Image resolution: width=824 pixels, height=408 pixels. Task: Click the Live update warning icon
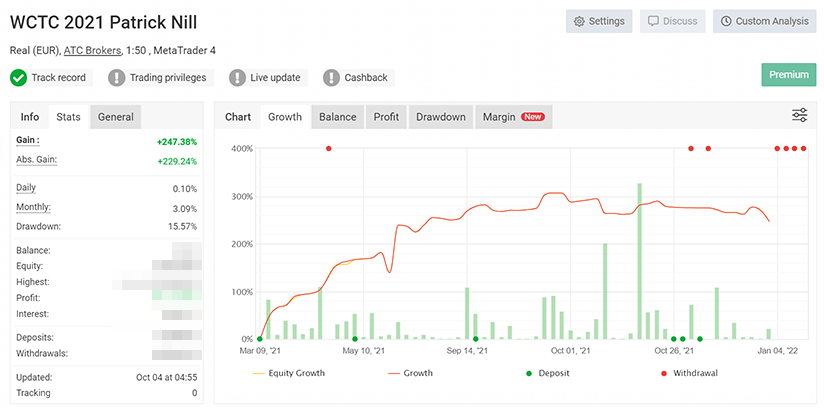tap(237, 78)
